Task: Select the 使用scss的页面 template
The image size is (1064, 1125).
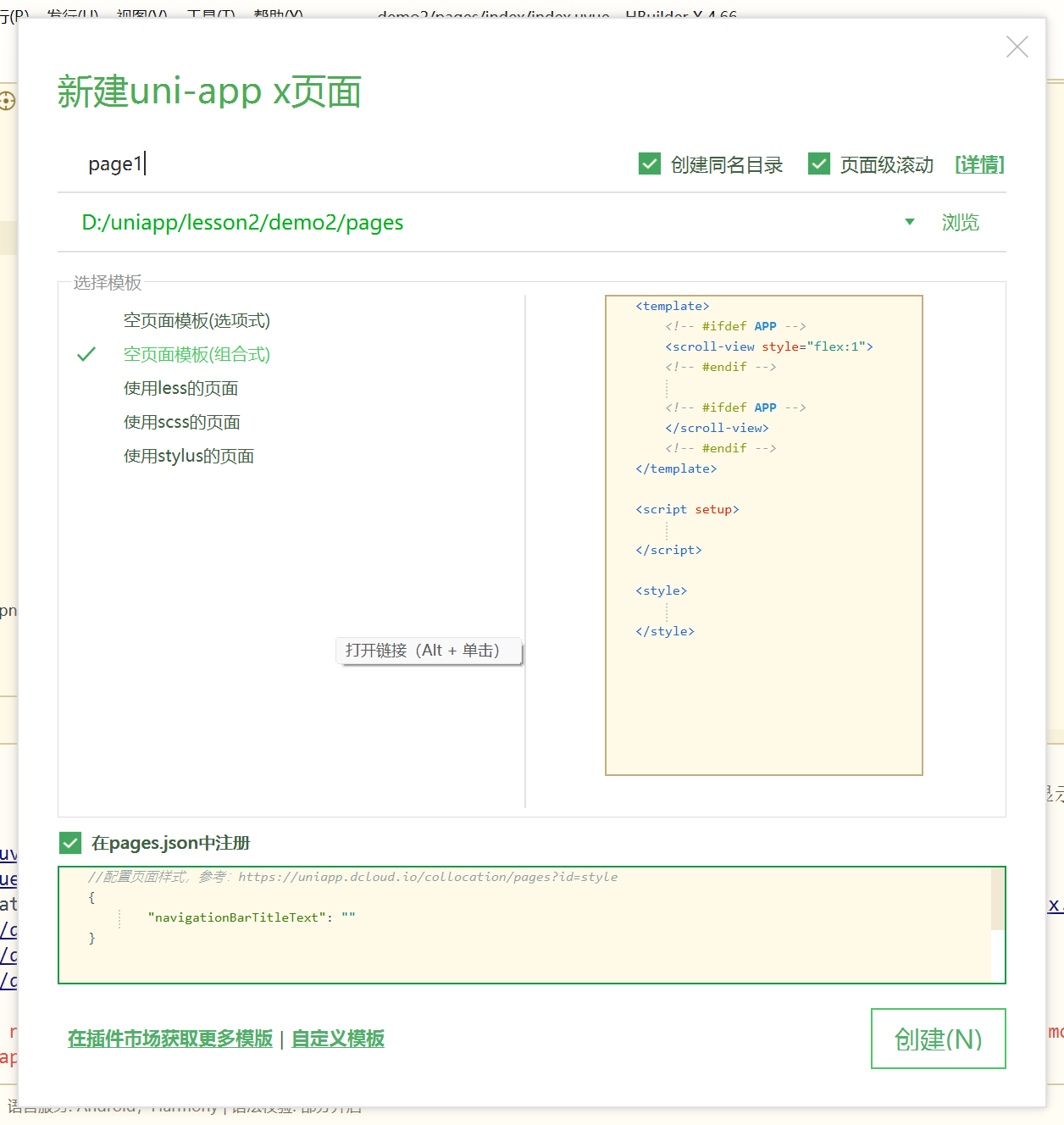Action: point(181,422)
